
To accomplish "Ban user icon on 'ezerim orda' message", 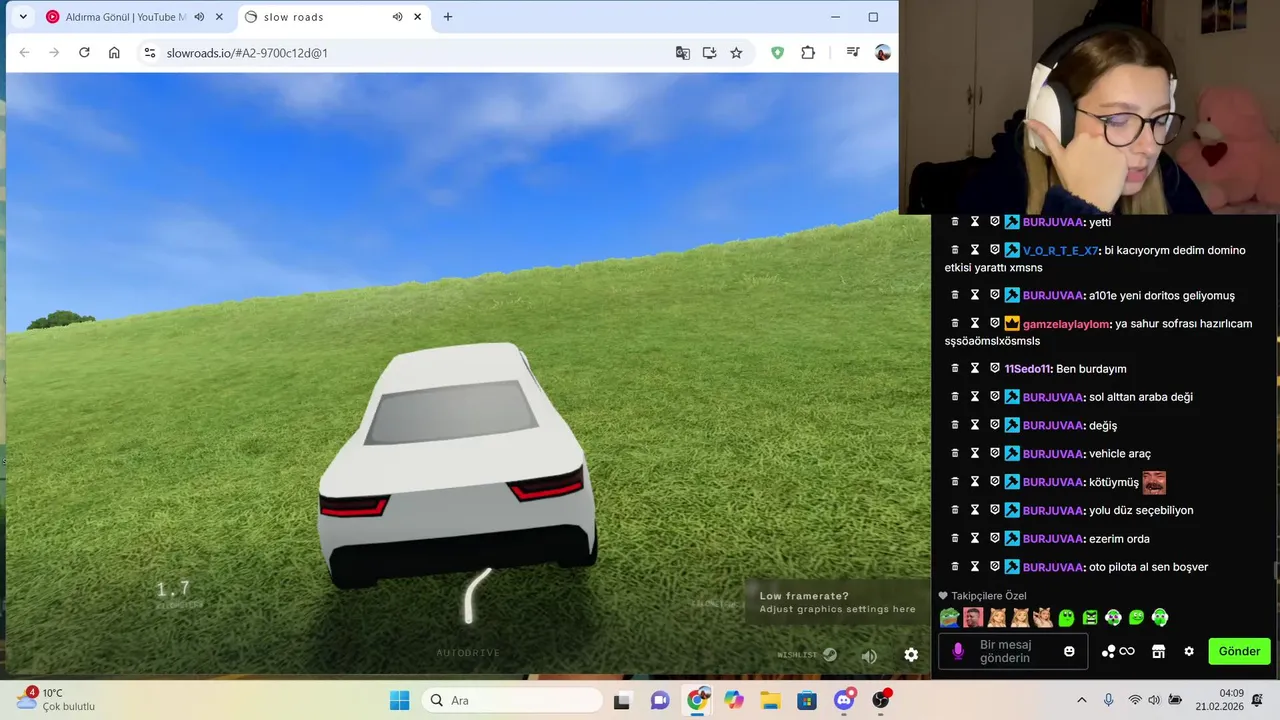I will point(995,539).
